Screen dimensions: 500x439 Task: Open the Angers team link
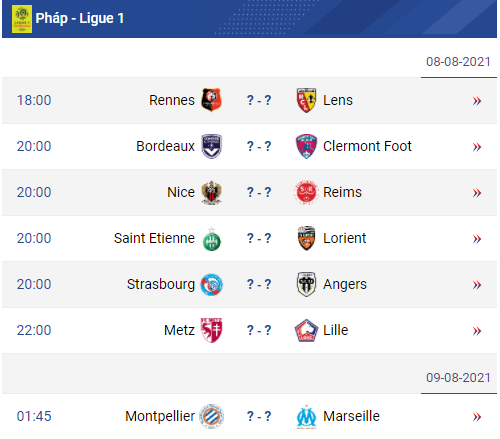coord(345,284)
